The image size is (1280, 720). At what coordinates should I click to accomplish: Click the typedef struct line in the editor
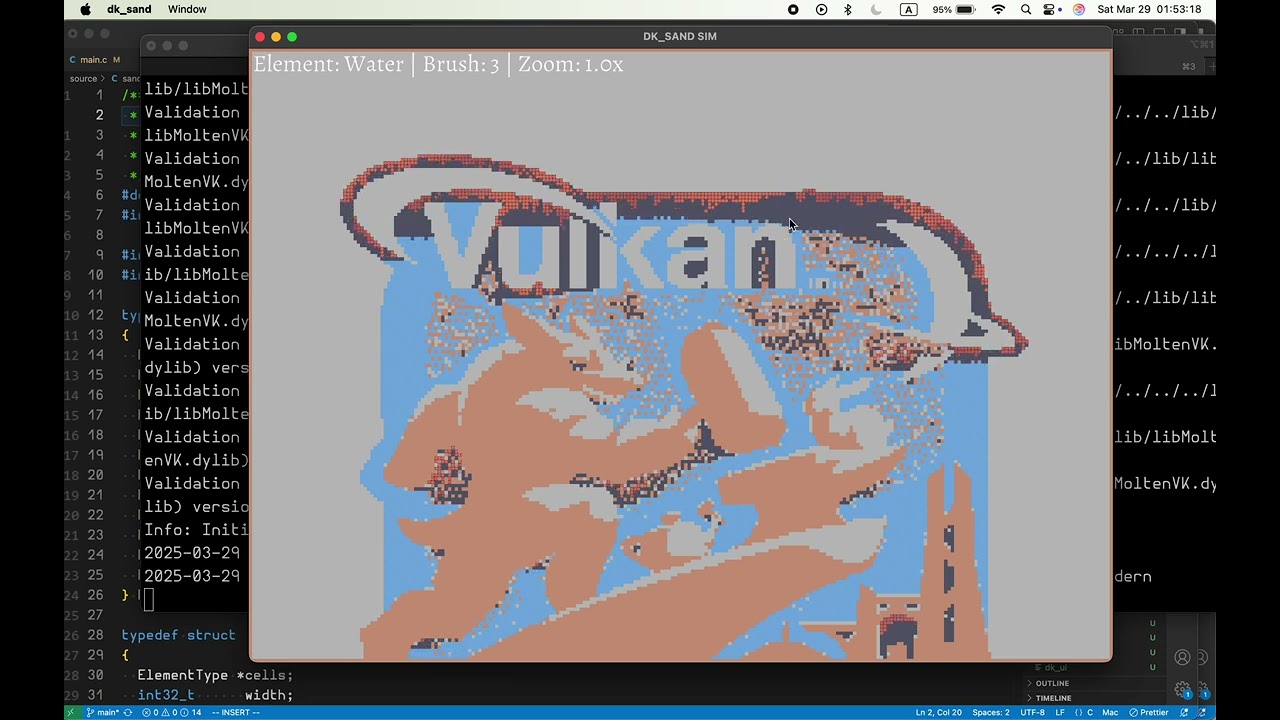coord(178,635)
